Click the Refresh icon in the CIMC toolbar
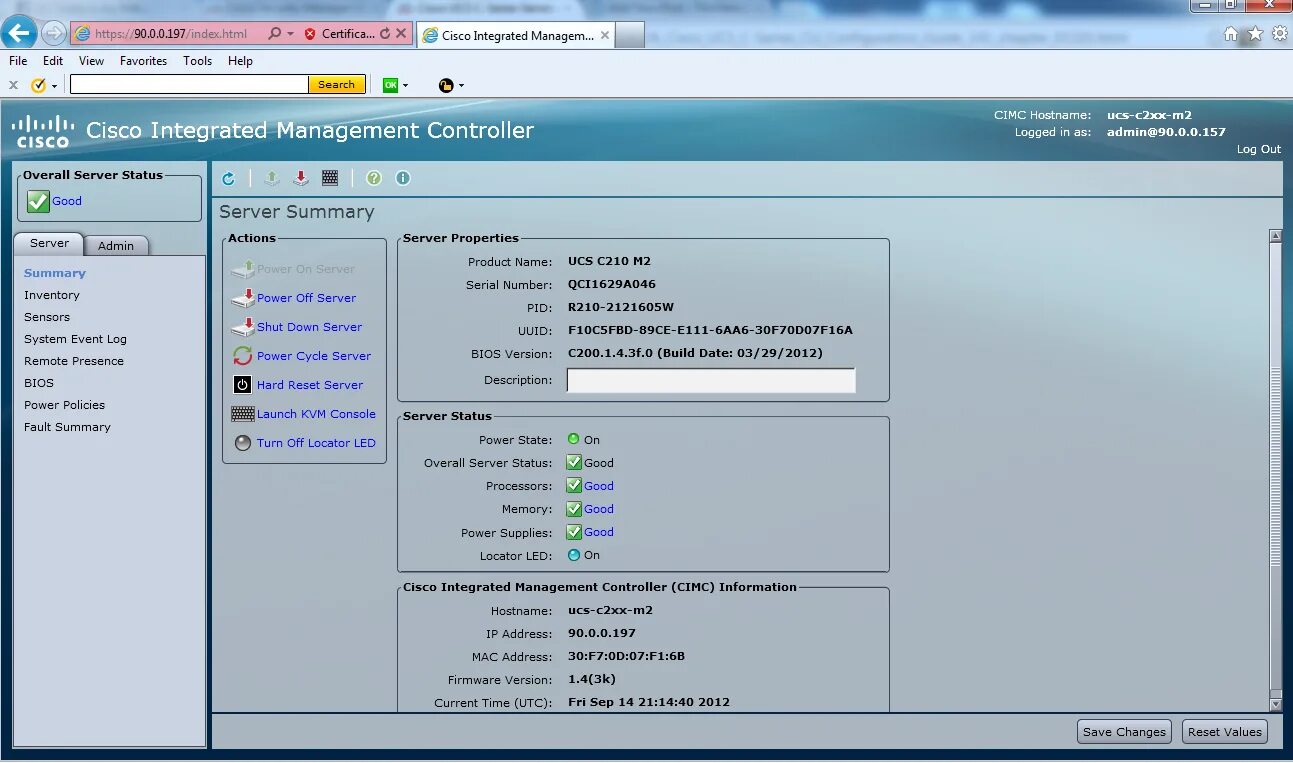 pos(228,178)
